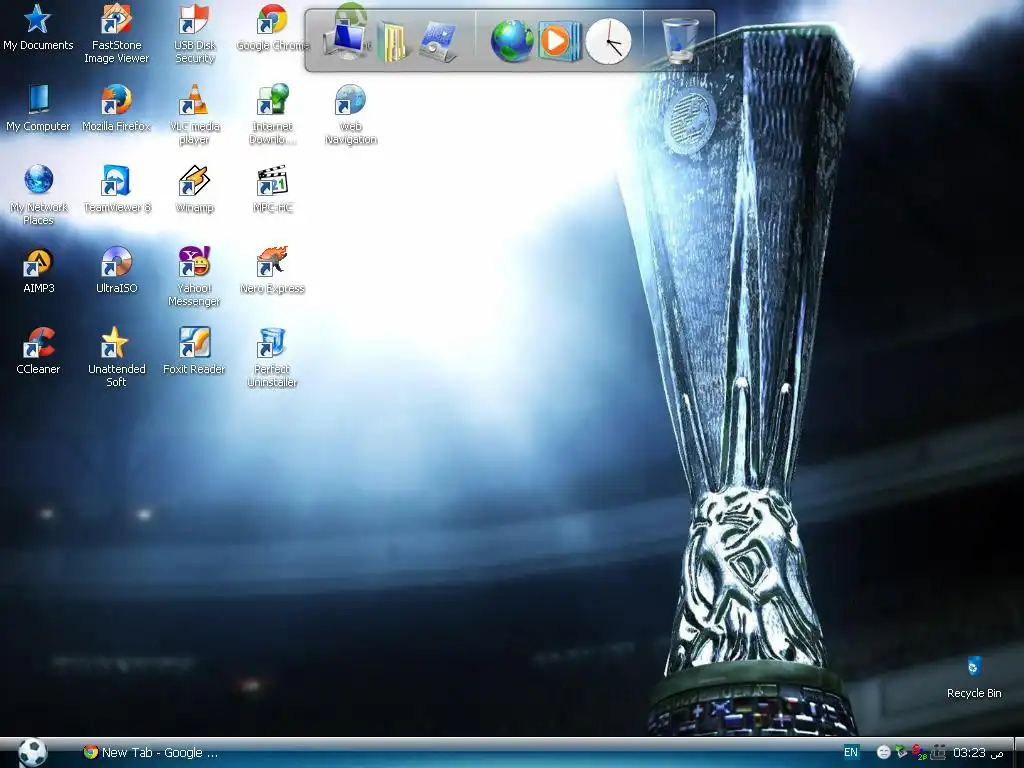This screenshot has width=1024, height=768.
Task: Launch Mozilla Firefox shortcut
Action: [116, 108]
